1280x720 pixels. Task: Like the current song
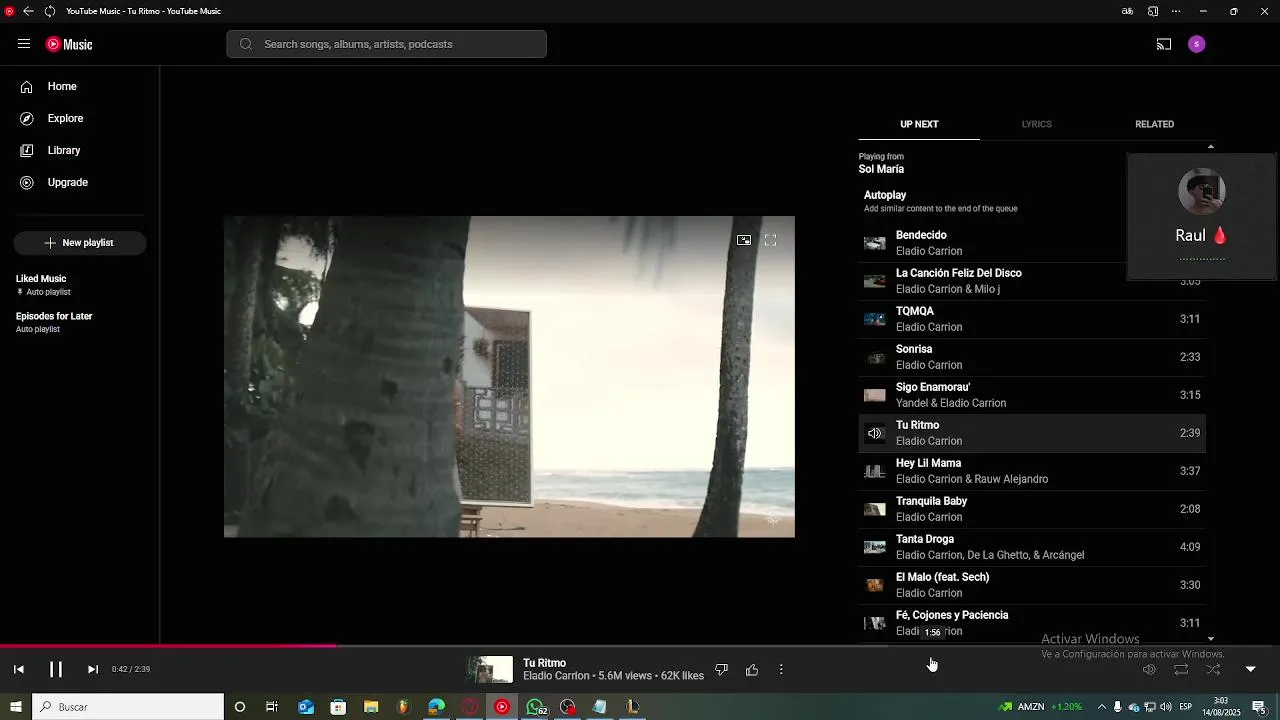coord(752,670)
